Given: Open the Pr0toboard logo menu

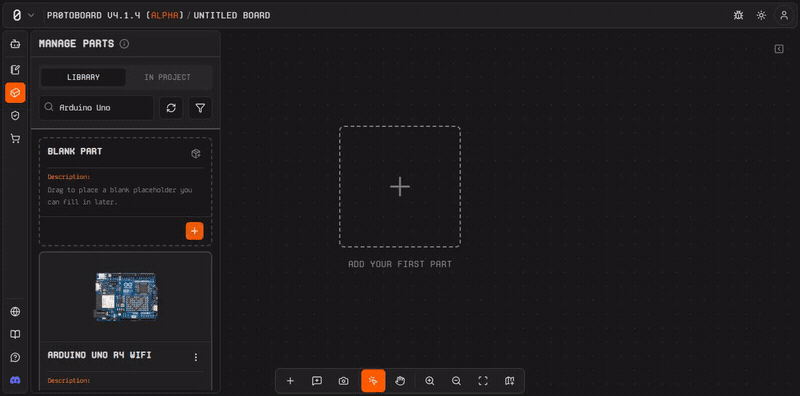Looking at the screenshot, I should point(22,15).
